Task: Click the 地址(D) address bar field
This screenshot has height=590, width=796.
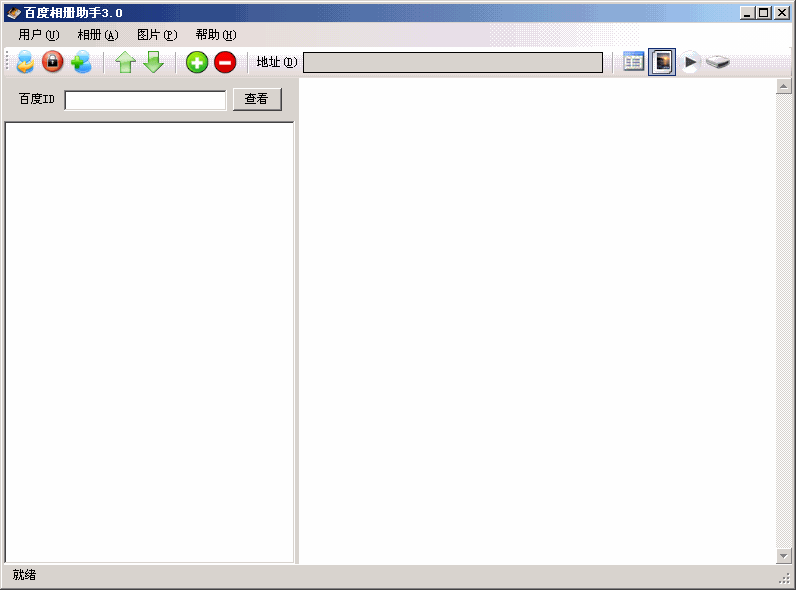Action: (453, 62)
